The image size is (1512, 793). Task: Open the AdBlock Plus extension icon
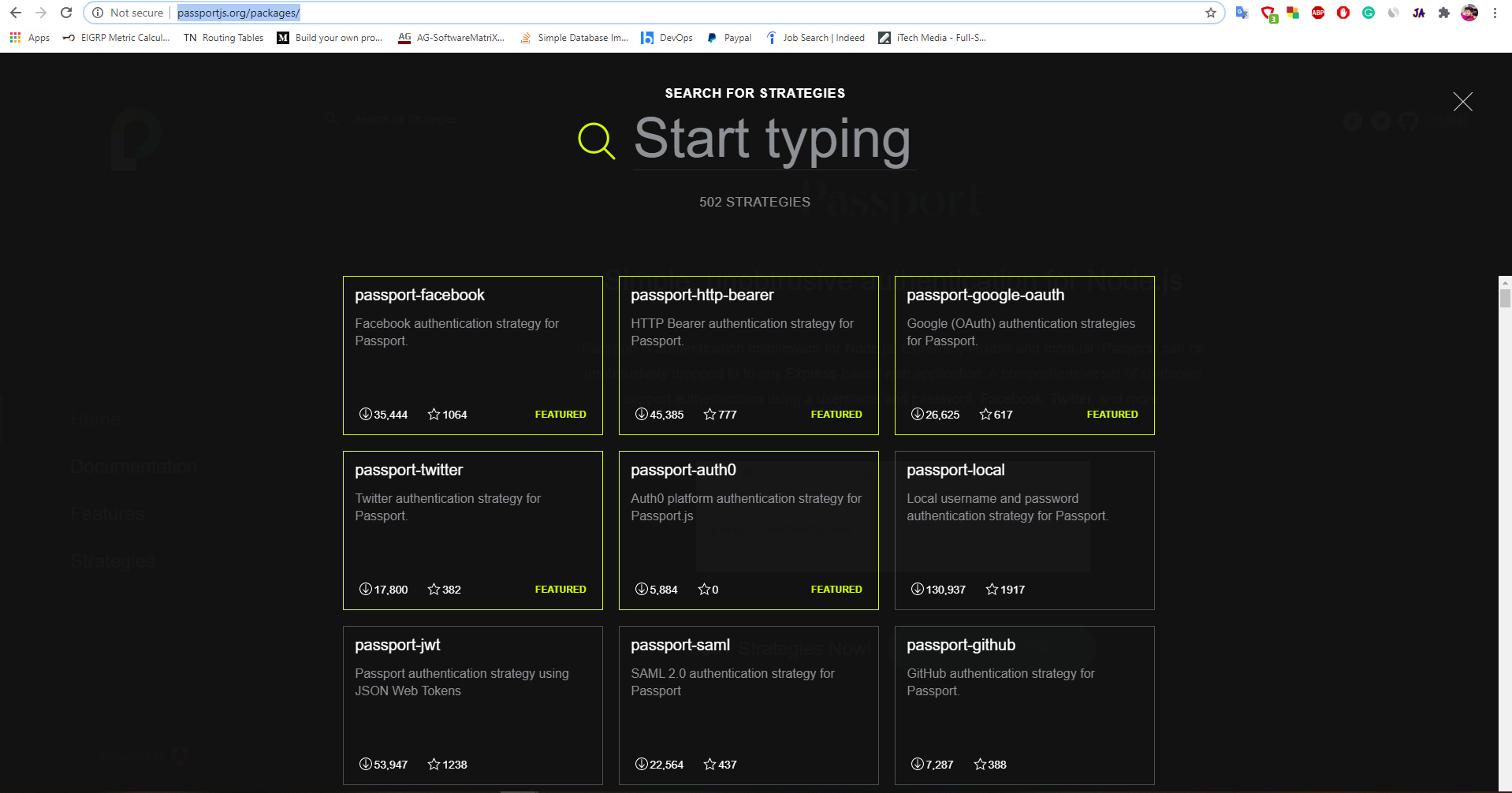(x=1318, y=13)
